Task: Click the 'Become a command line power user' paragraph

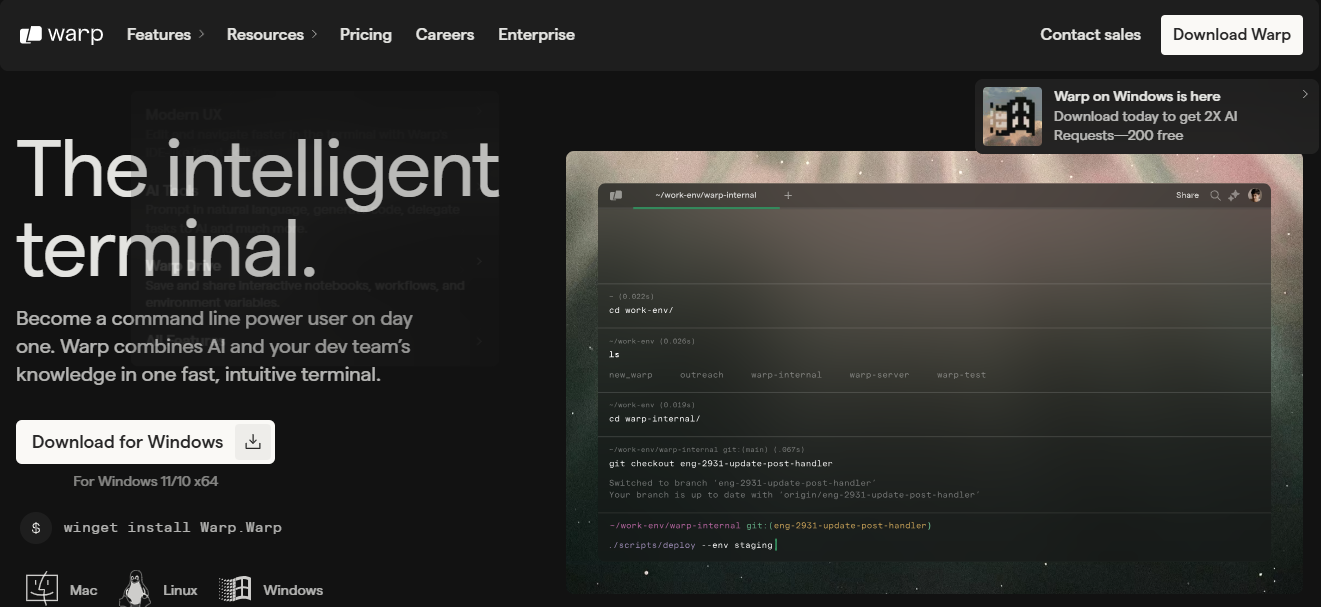Action: point(214,347)
